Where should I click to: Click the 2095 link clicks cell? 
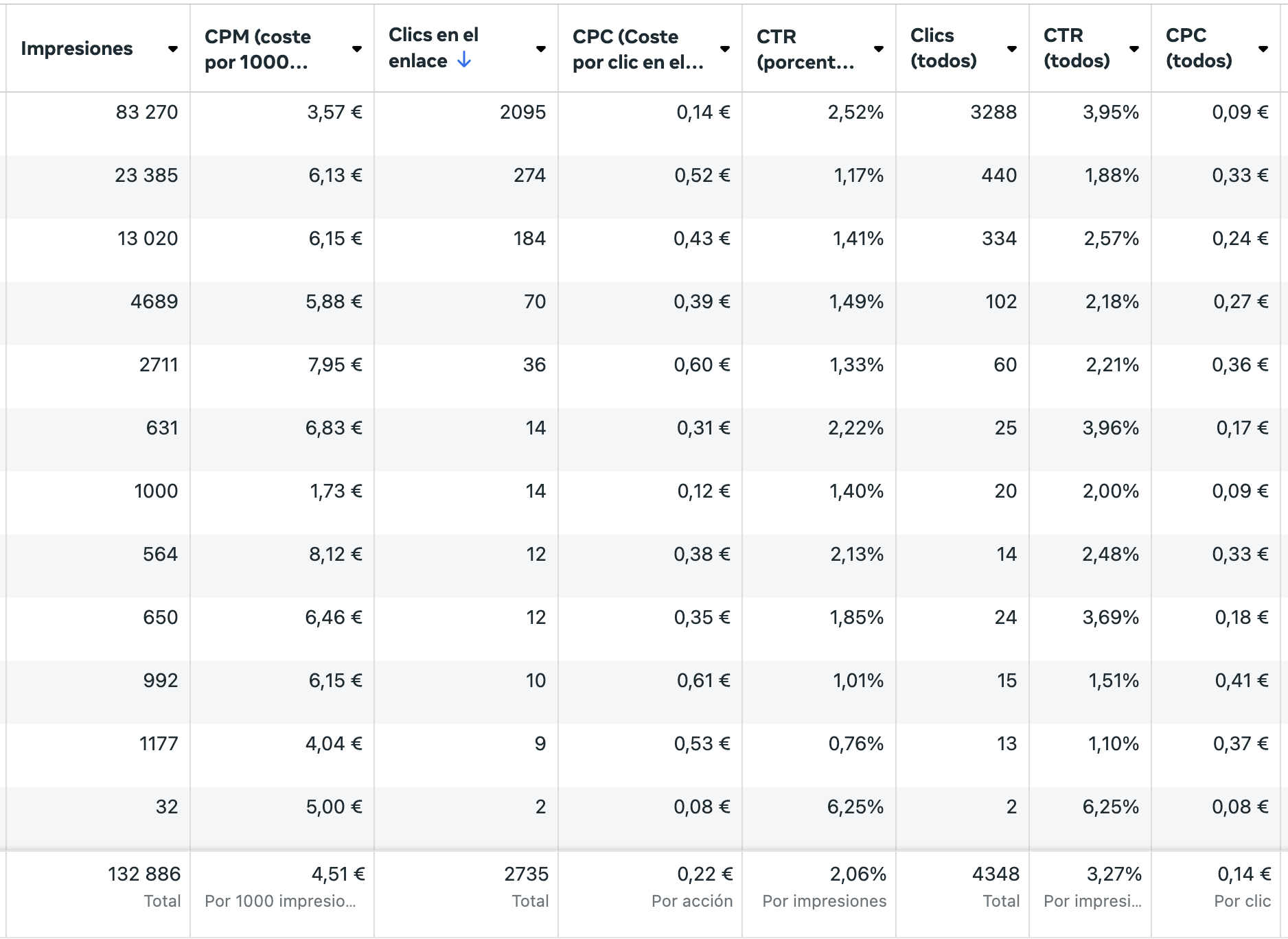tap(523, 113)
